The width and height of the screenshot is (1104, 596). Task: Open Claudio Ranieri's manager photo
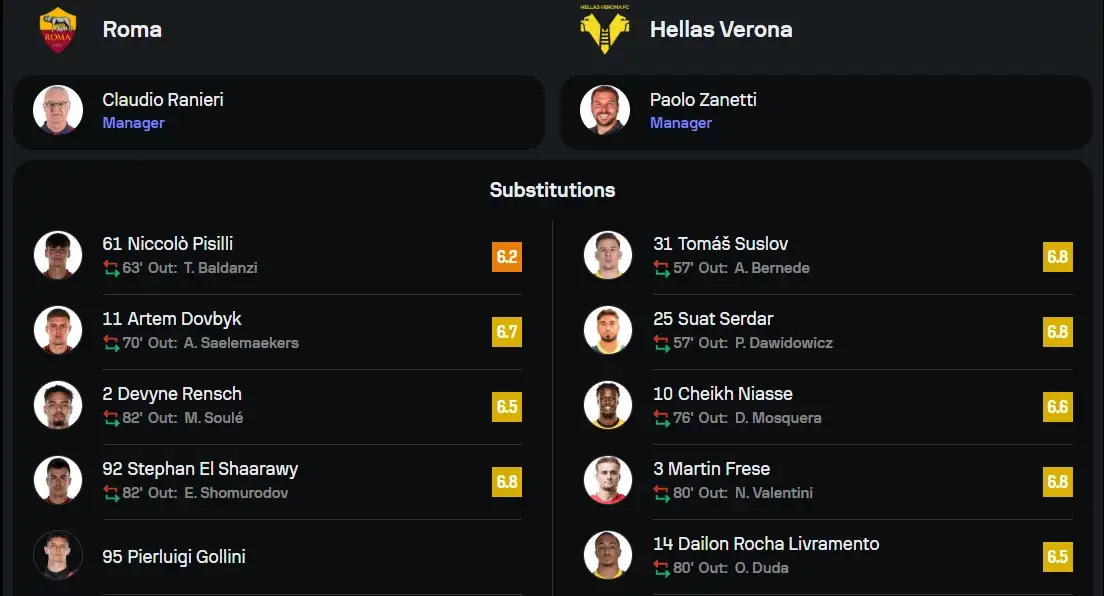pos(58,110)
